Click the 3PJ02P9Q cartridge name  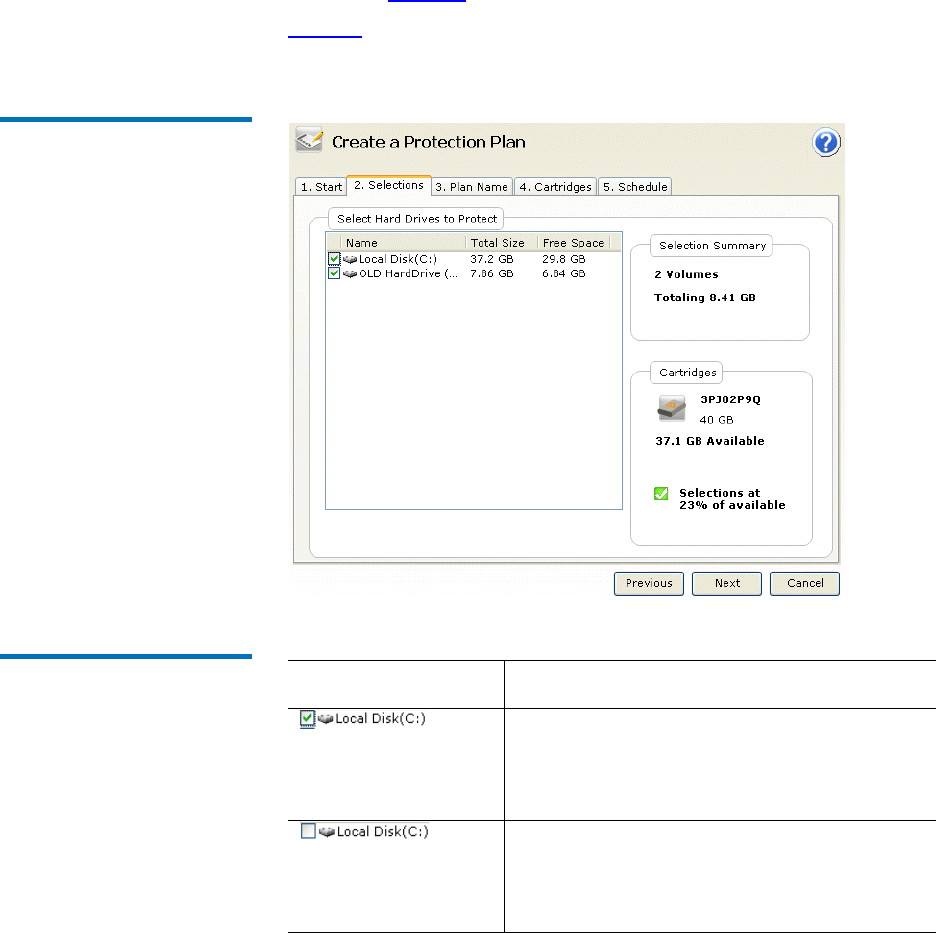pos(730,399)
